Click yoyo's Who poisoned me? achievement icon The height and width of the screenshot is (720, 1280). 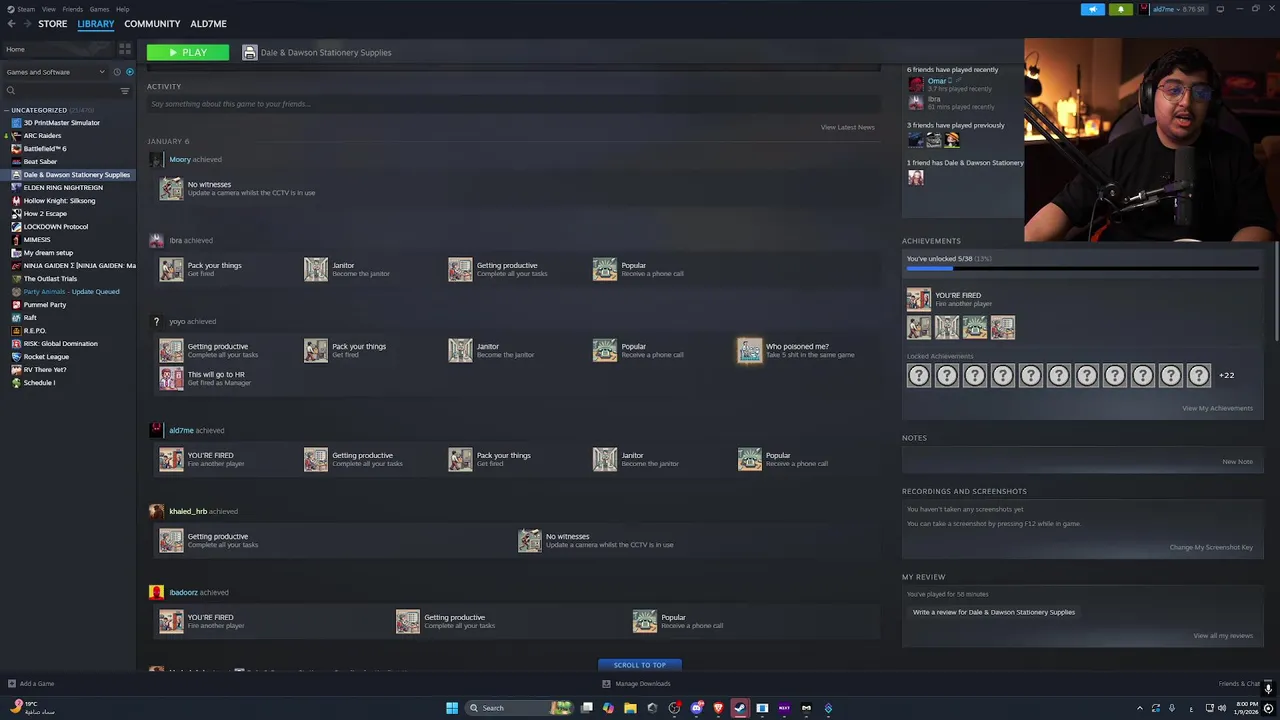click(749, 350)
